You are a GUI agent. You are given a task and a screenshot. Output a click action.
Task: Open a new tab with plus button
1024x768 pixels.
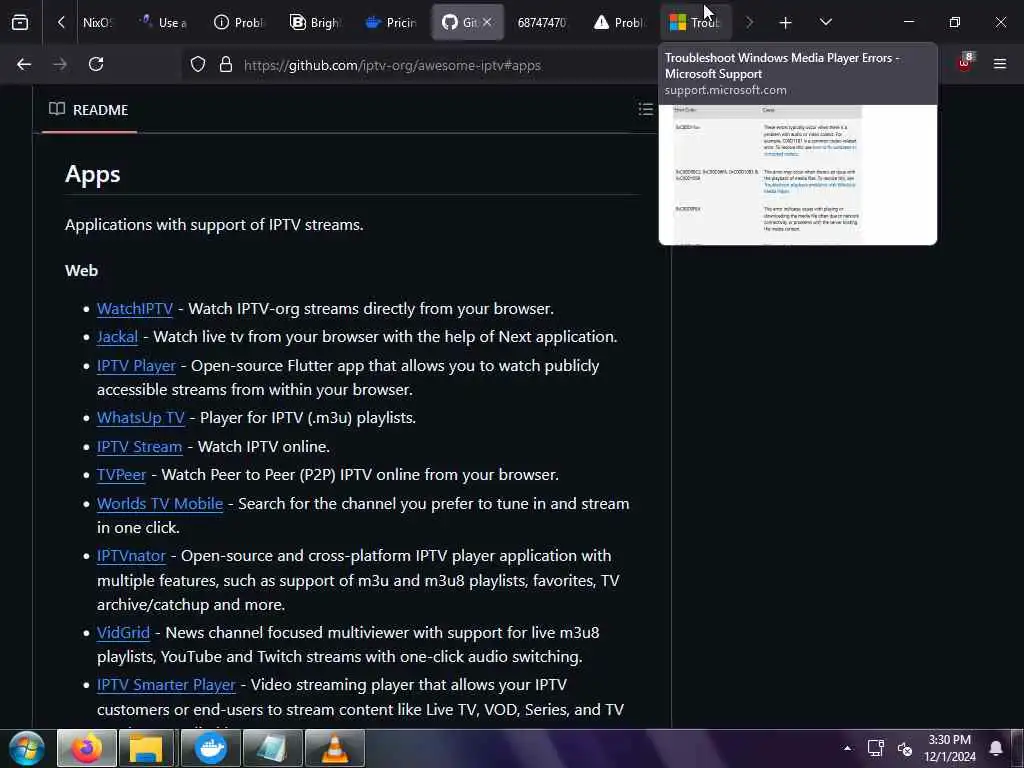point(785,23)
